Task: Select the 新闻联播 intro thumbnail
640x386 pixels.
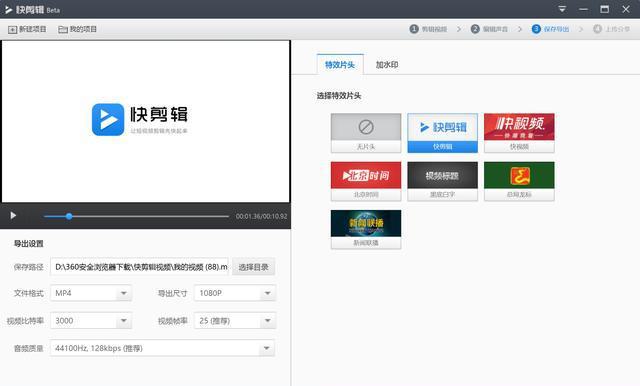Action: pyautogui.click(x=366, y=229)
